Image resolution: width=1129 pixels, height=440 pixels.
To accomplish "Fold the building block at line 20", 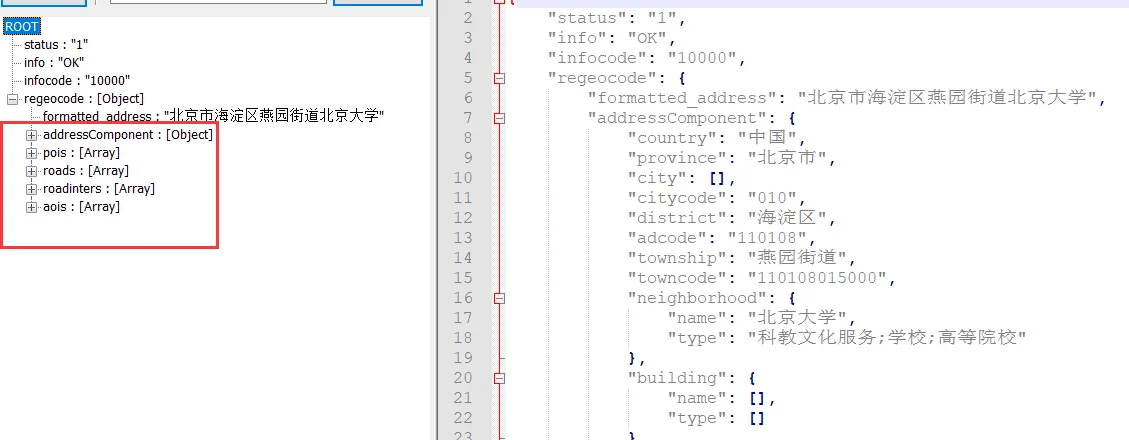I will pos(500,378).
